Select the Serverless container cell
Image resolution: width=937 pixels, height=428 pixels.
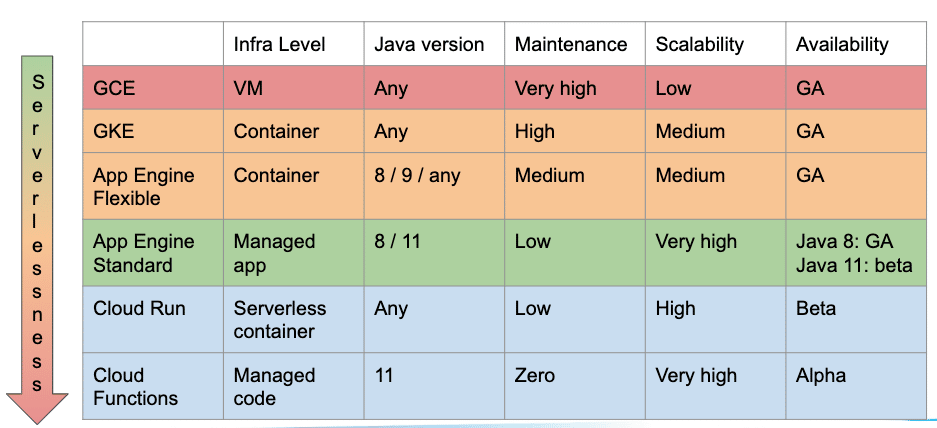(x=294, y=319)
